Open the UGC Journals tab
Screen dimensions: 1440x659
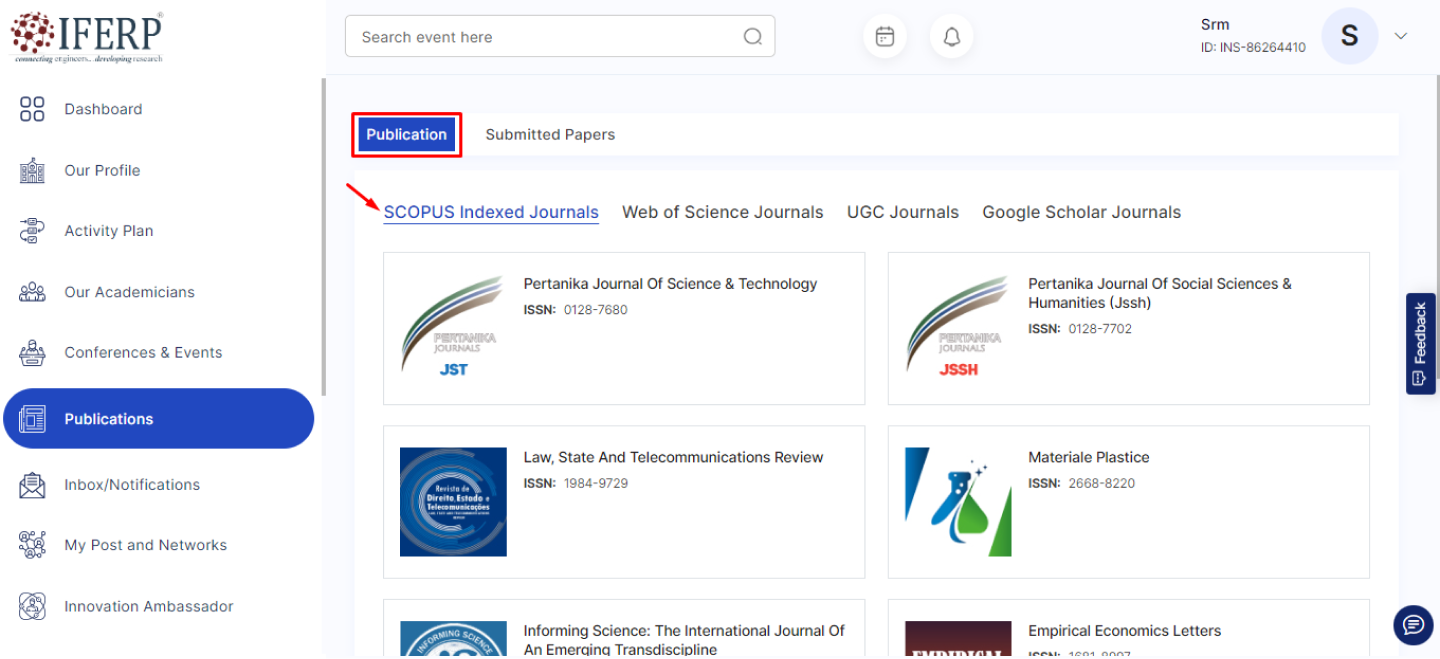tap(902, 212)
